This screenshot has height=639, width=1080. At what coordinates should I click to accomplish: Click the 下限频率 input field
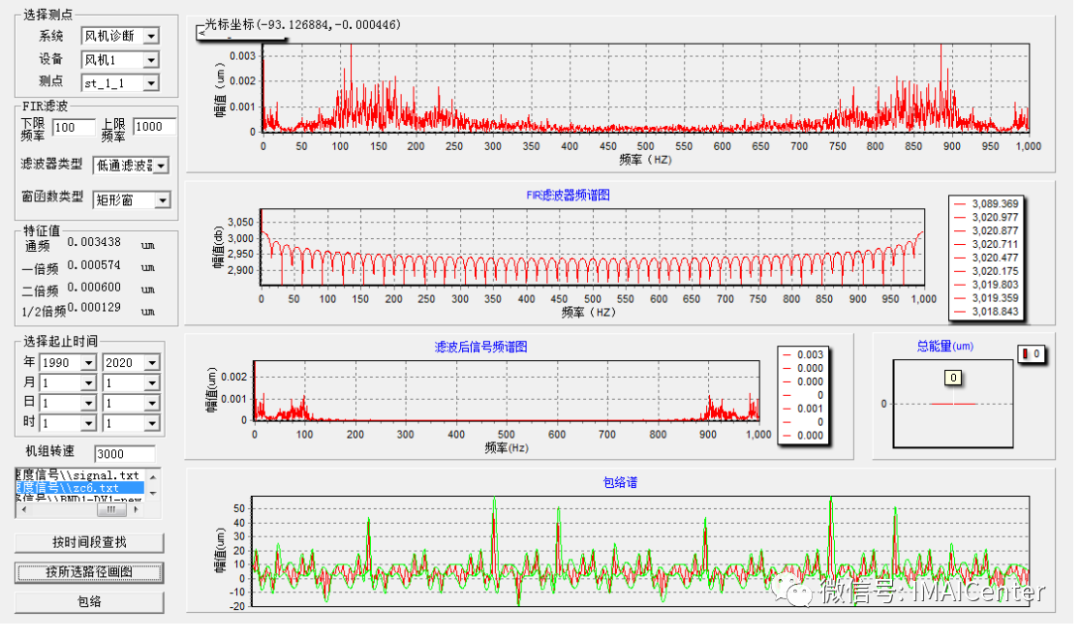tap(73, 127)
